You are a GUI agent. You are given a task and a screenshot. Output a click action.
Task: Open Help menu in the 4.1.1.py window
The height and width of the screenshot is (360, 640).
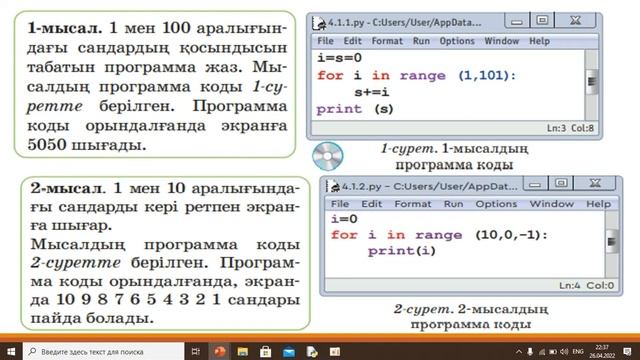(x=539, y=41)
